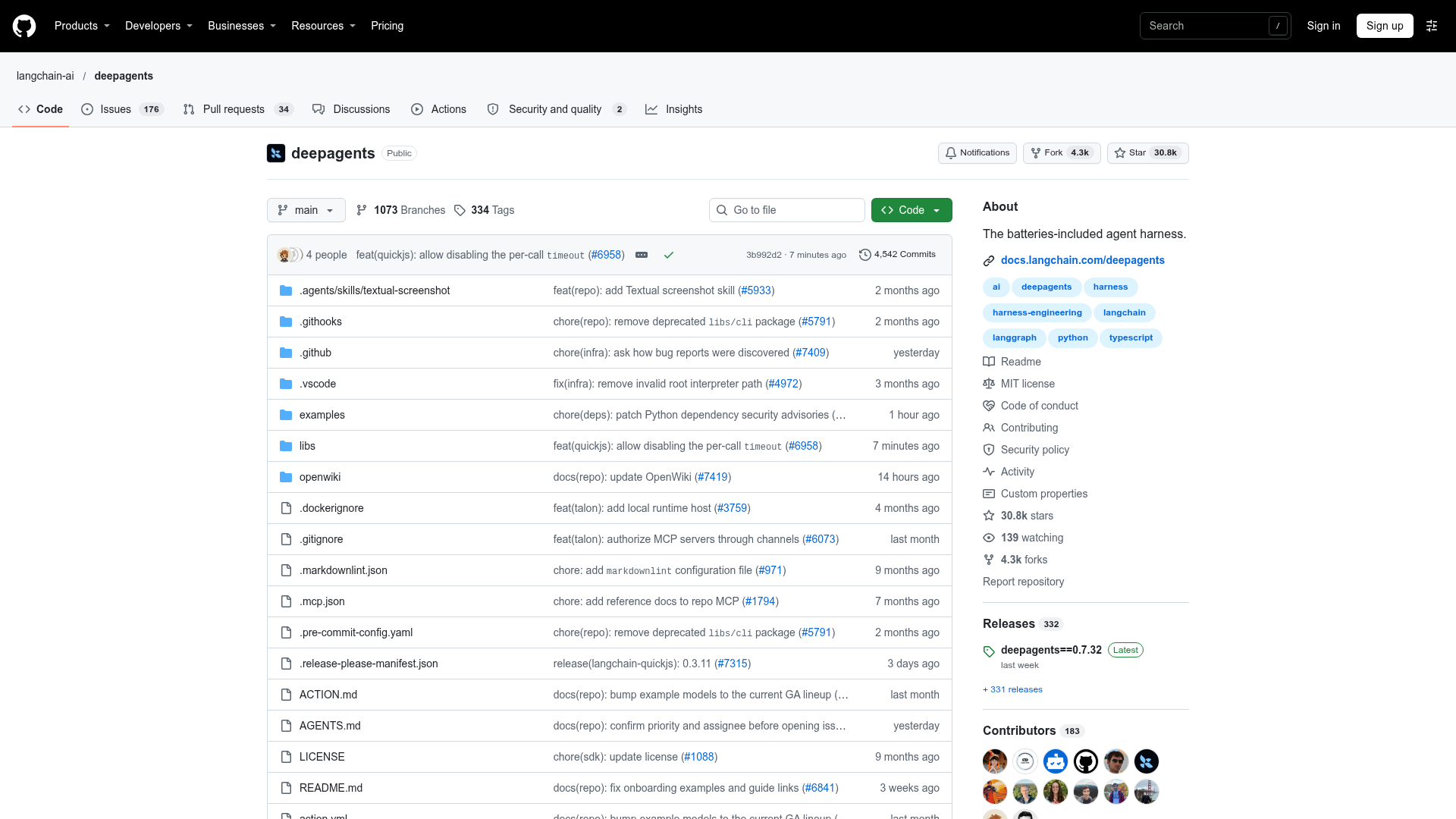Click the file icon beside LICENSE
The image size is (1456, 819).
[x=286, y=757]
